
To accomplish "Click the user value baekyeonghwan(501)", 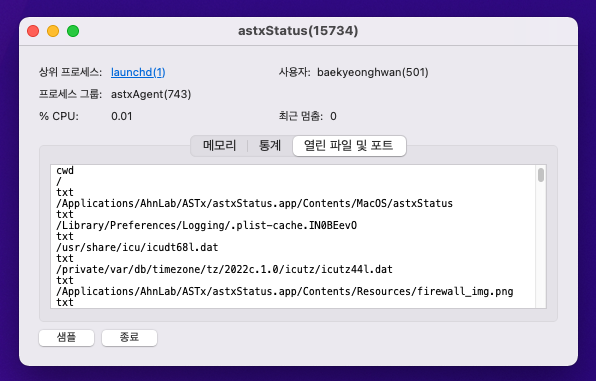I will (372, 72).
